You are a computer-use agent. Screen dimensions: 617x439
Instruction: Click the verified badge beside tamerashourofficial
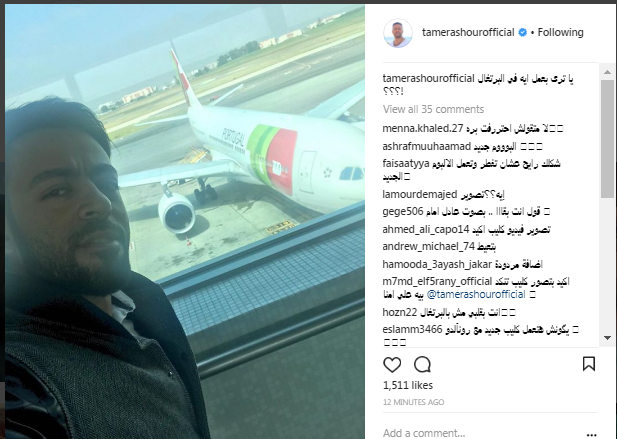pyautogui.click(x=523, y=33)
